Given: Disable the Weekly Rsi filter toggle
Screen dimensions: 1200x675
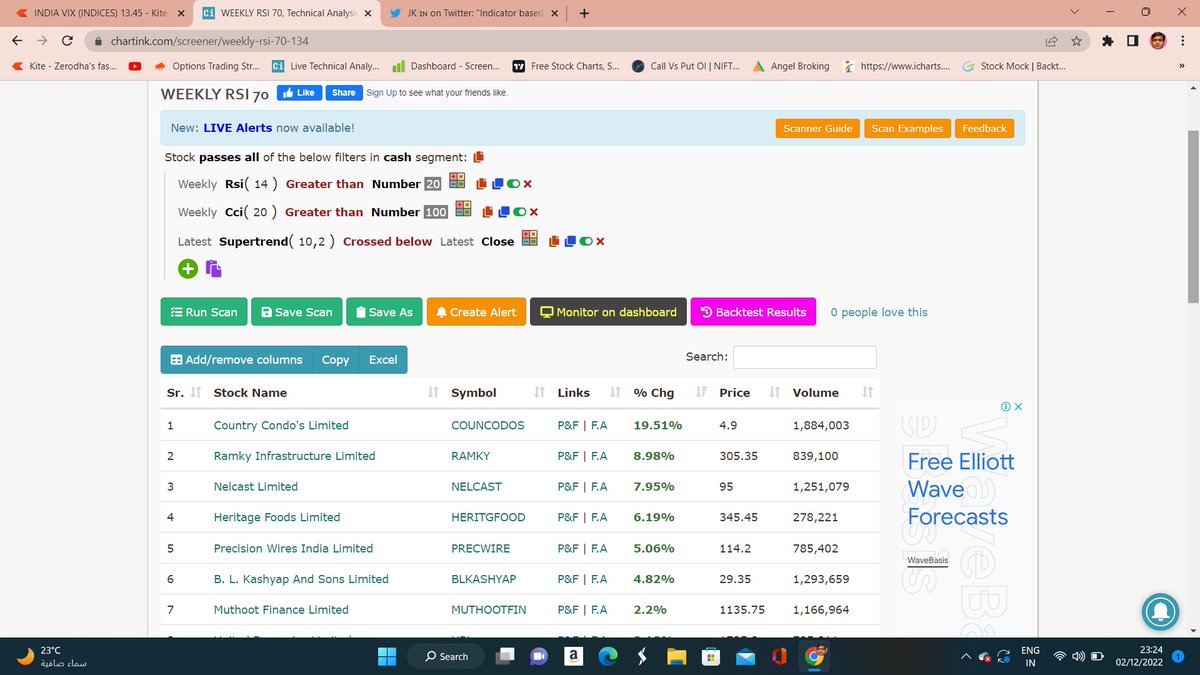Looking at the screenshot, I should [512, 184].
